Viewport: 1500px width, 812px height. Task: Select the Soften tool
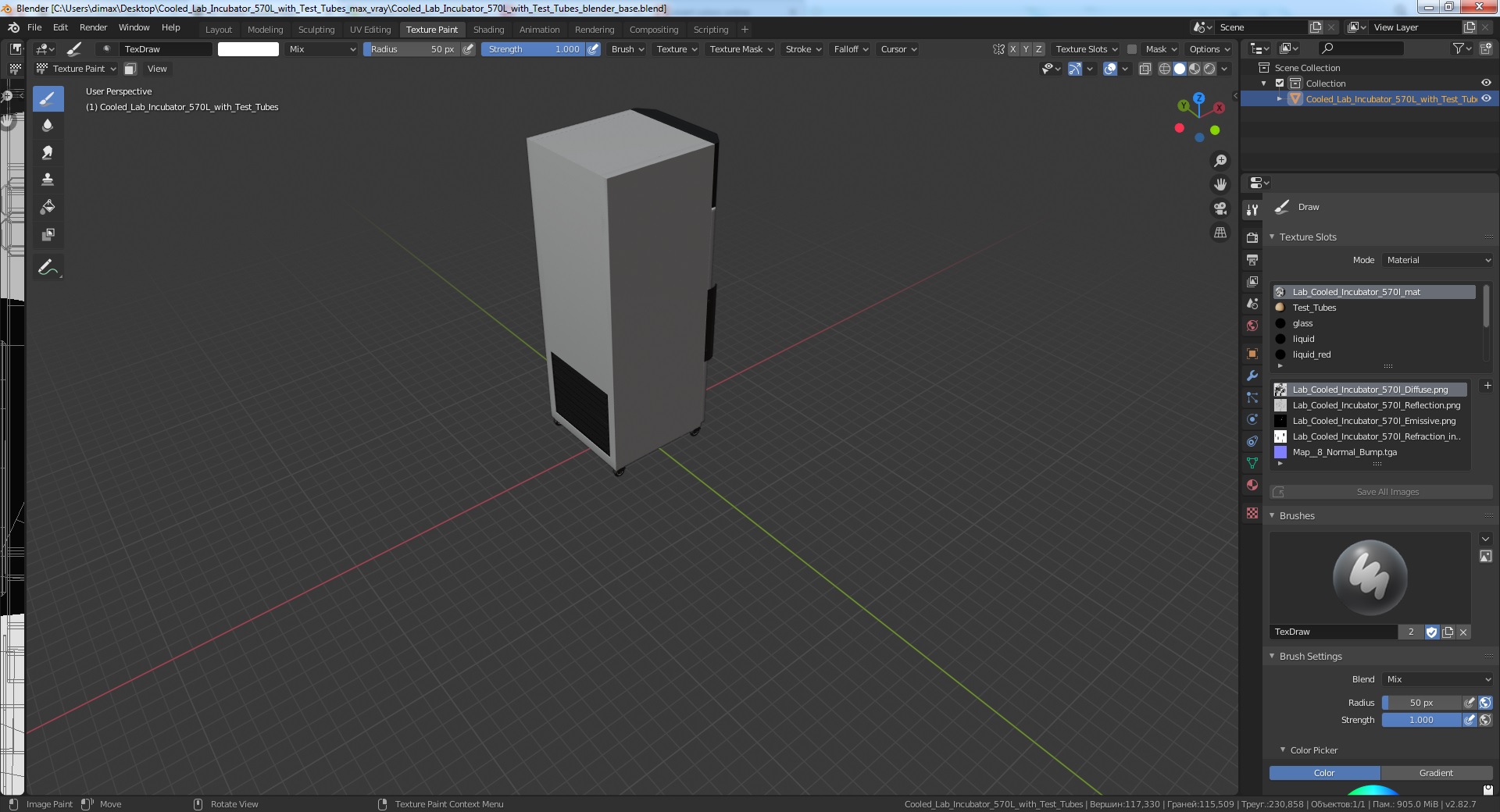click(48, 125)
